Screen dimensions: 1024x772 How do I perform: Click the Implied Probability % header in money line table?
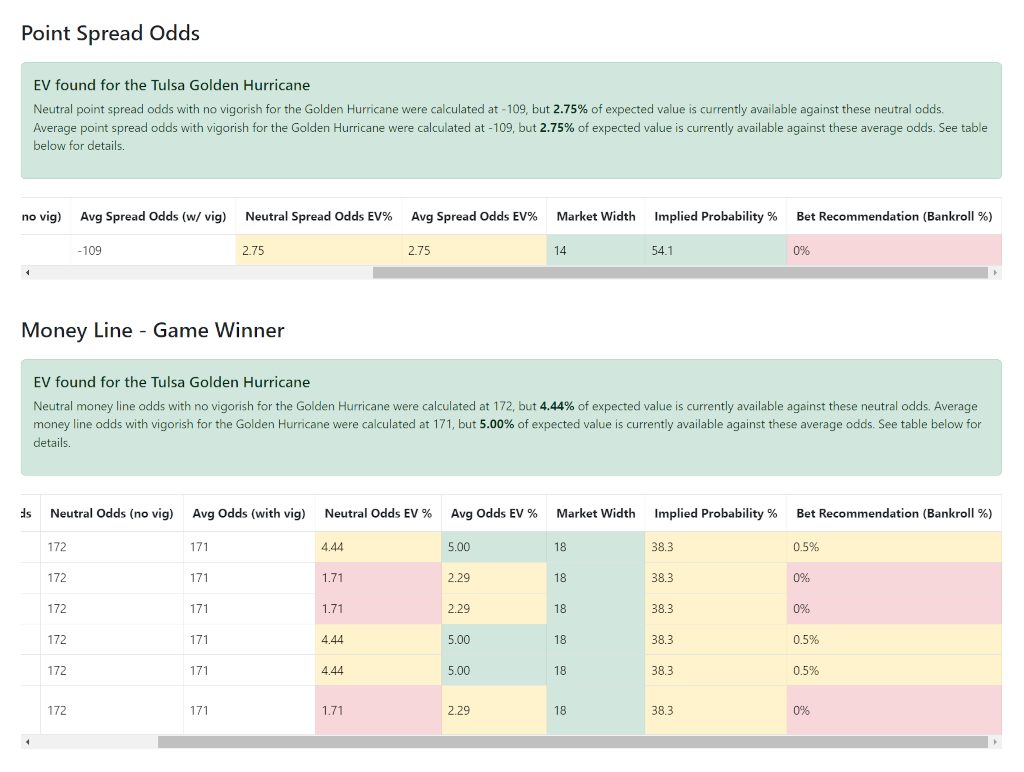tap(715, 513)
